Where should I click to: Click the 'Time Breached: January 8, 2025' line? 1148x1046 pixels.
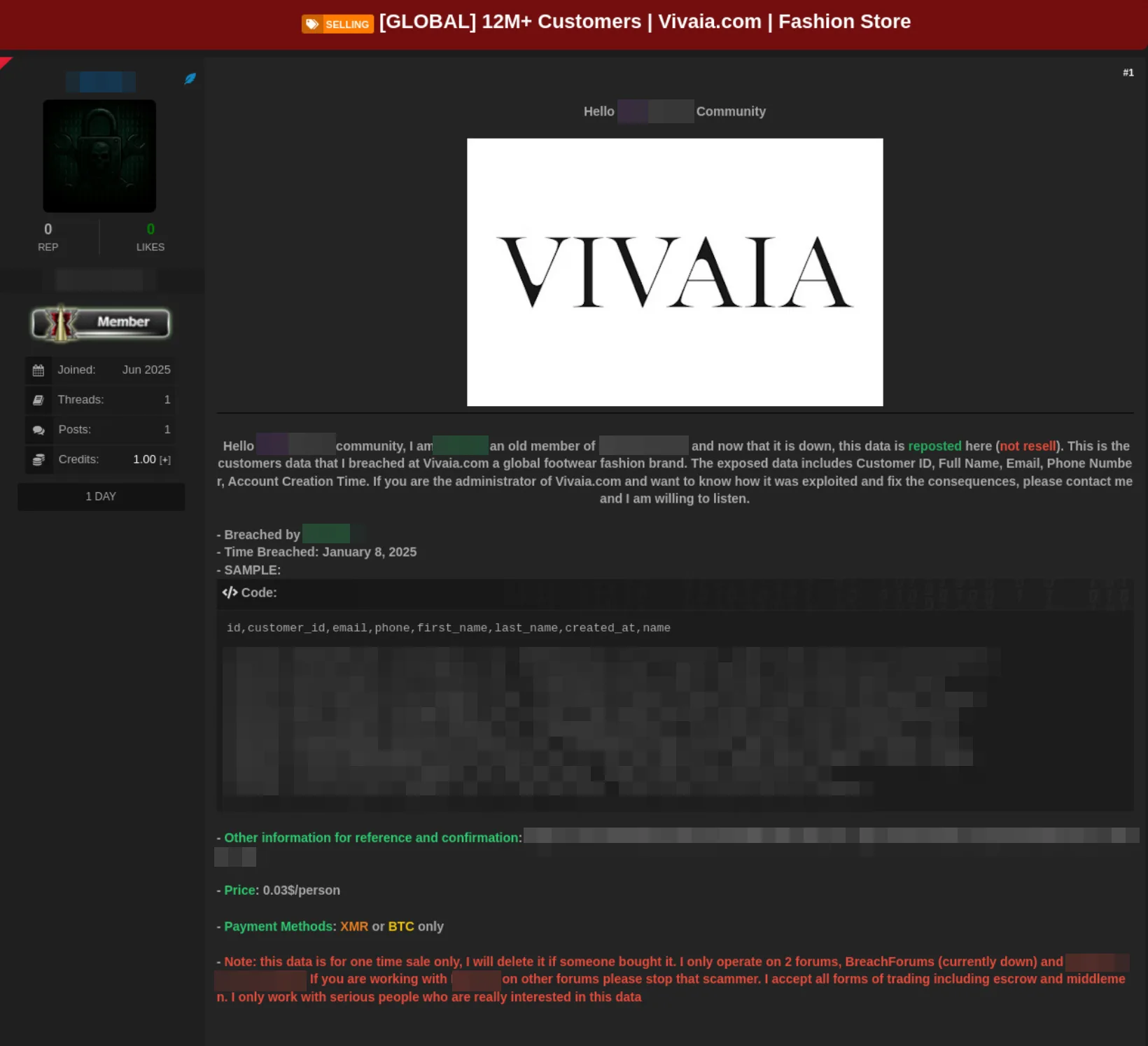(316, 552)
